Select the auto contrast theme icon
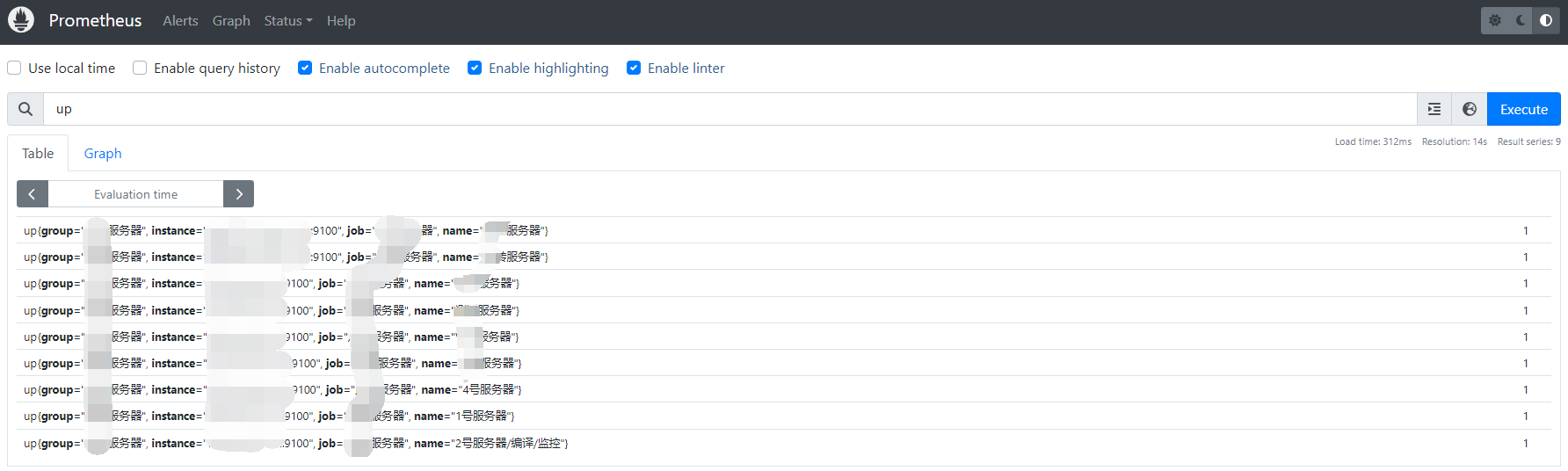Viewport: 1568px width, 471px height. pos(1546,20)
